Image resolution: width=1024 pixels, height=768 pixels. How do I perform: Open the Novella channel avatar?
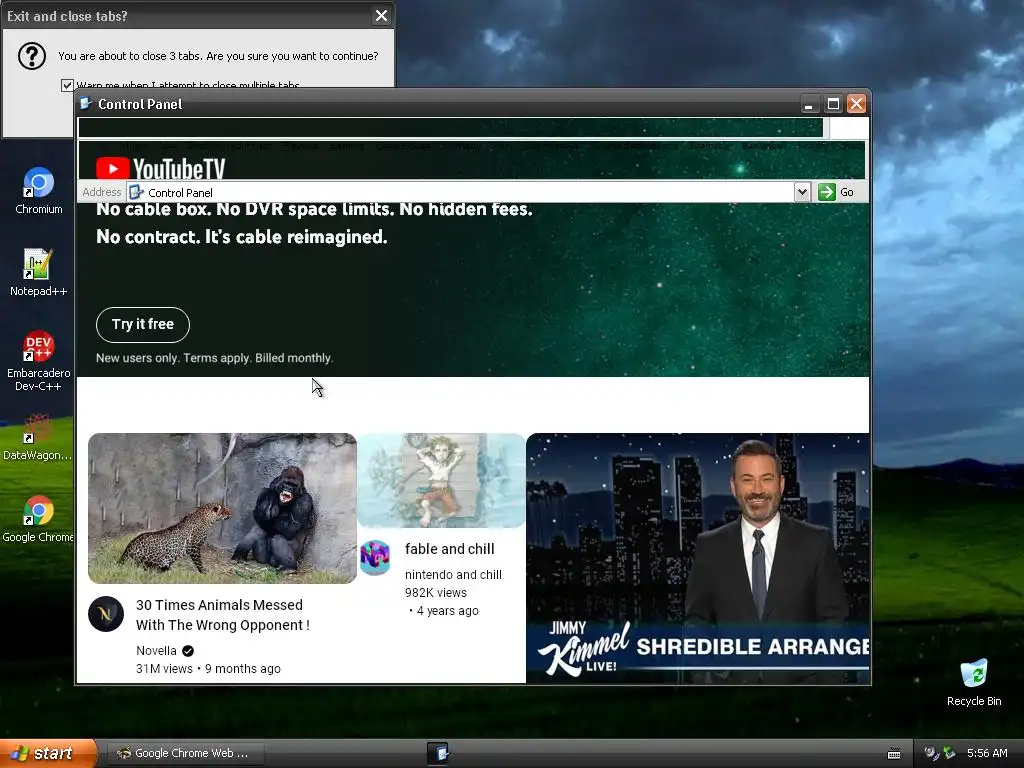[x=106, y=614]
